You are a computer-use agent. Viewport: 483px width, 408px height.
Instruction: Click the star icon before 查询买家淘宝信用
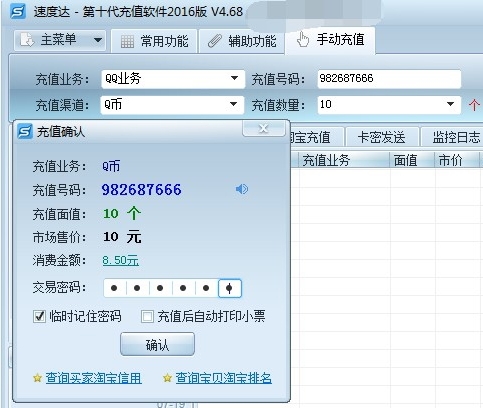point(37,378)
